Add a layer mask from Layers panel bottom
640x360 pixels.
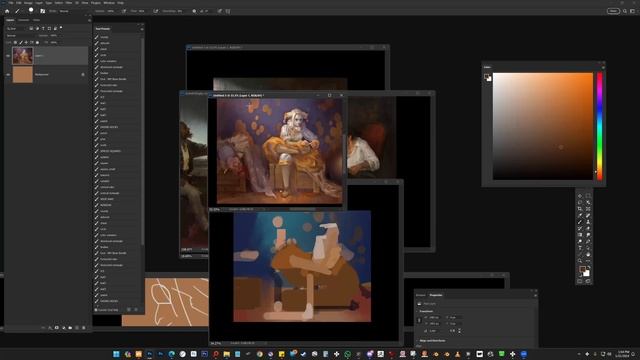click(x=57, y=327)
